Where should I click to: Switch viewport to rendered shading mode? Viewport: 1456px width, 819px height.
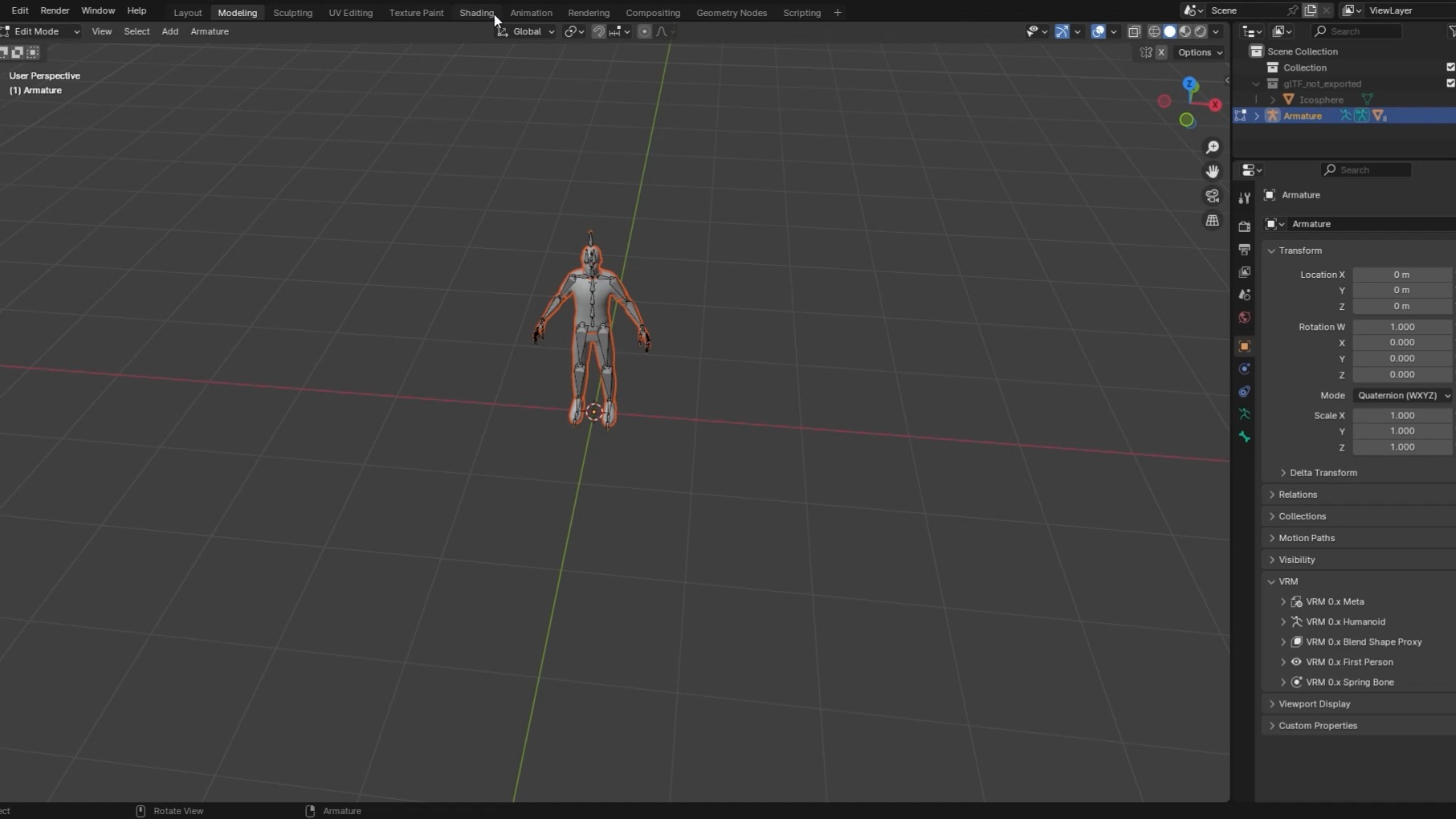click(1200, 31)
